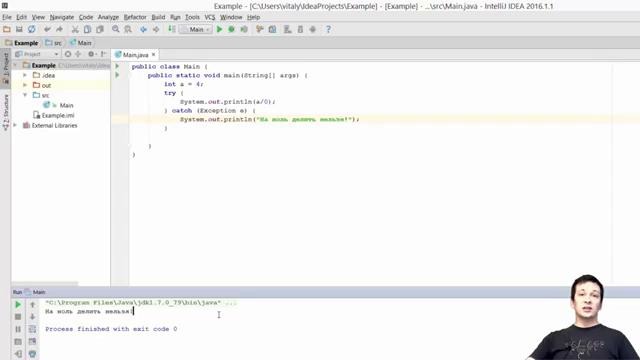Collapse the src folder
Viewport: 640px width, 360px height.
pyautogui.click(x=25, y=95)
